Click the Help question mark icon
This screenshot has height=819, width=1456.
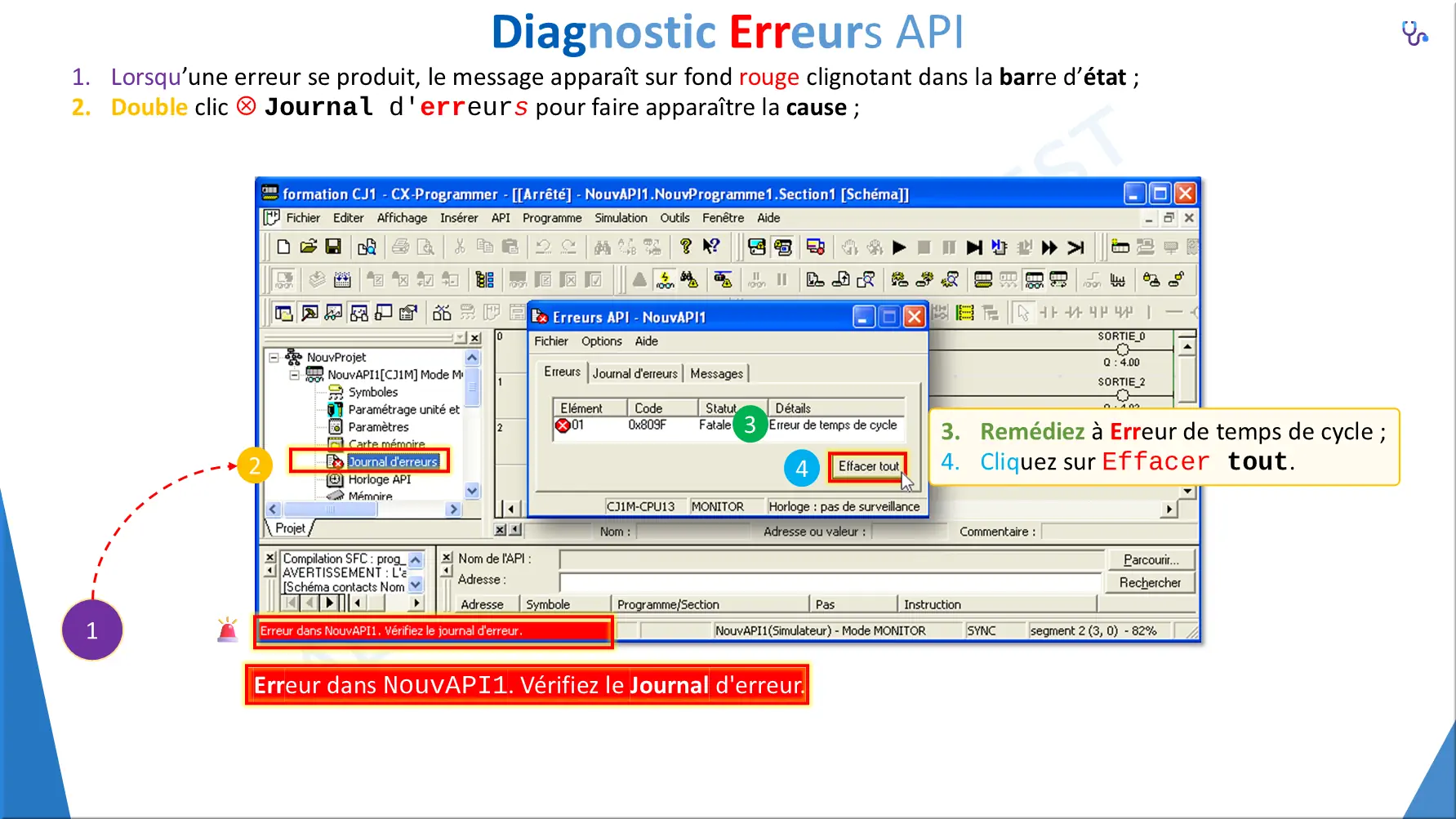686,247
